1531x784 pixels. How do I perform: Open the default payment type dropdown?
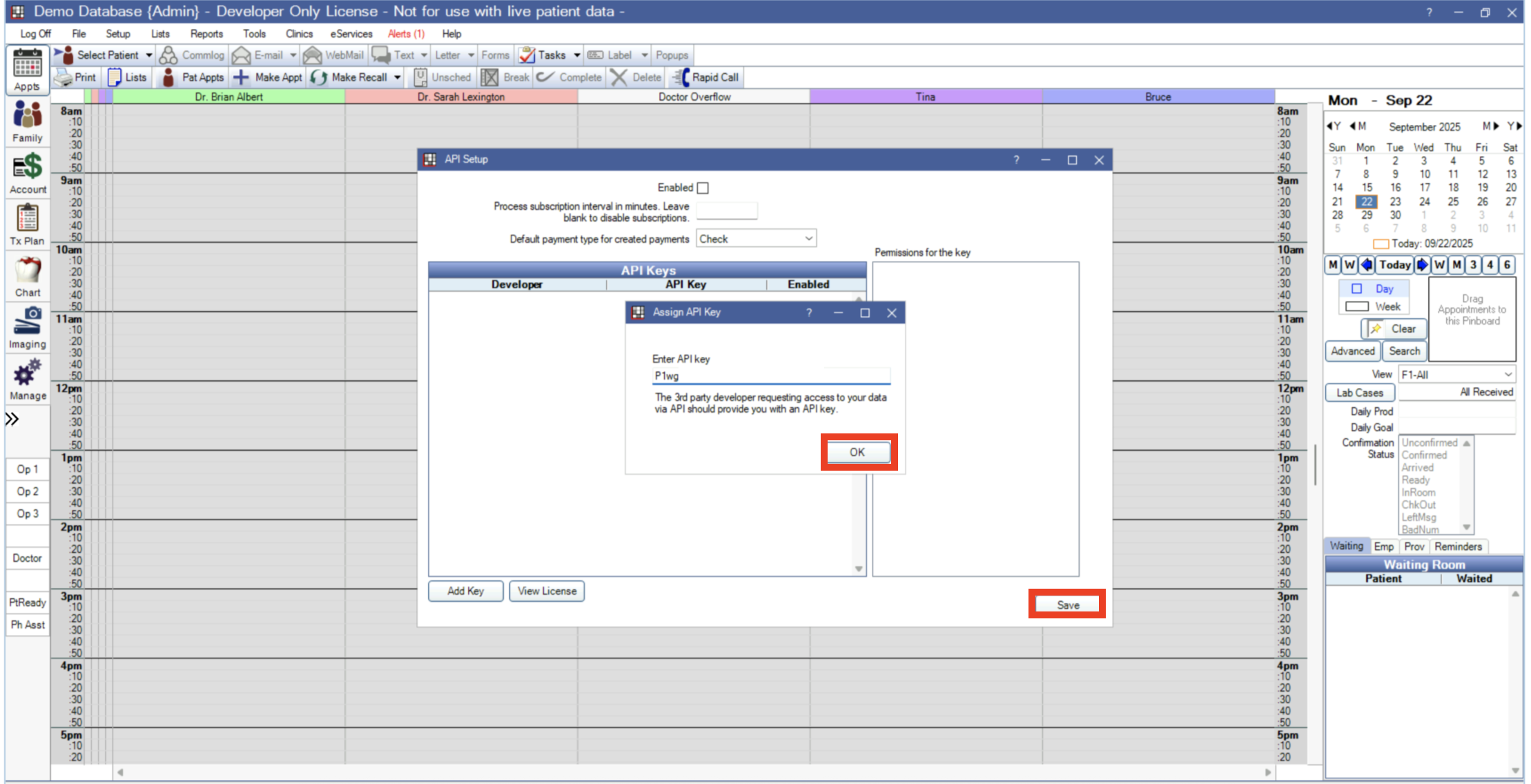[x=808, y=238]
